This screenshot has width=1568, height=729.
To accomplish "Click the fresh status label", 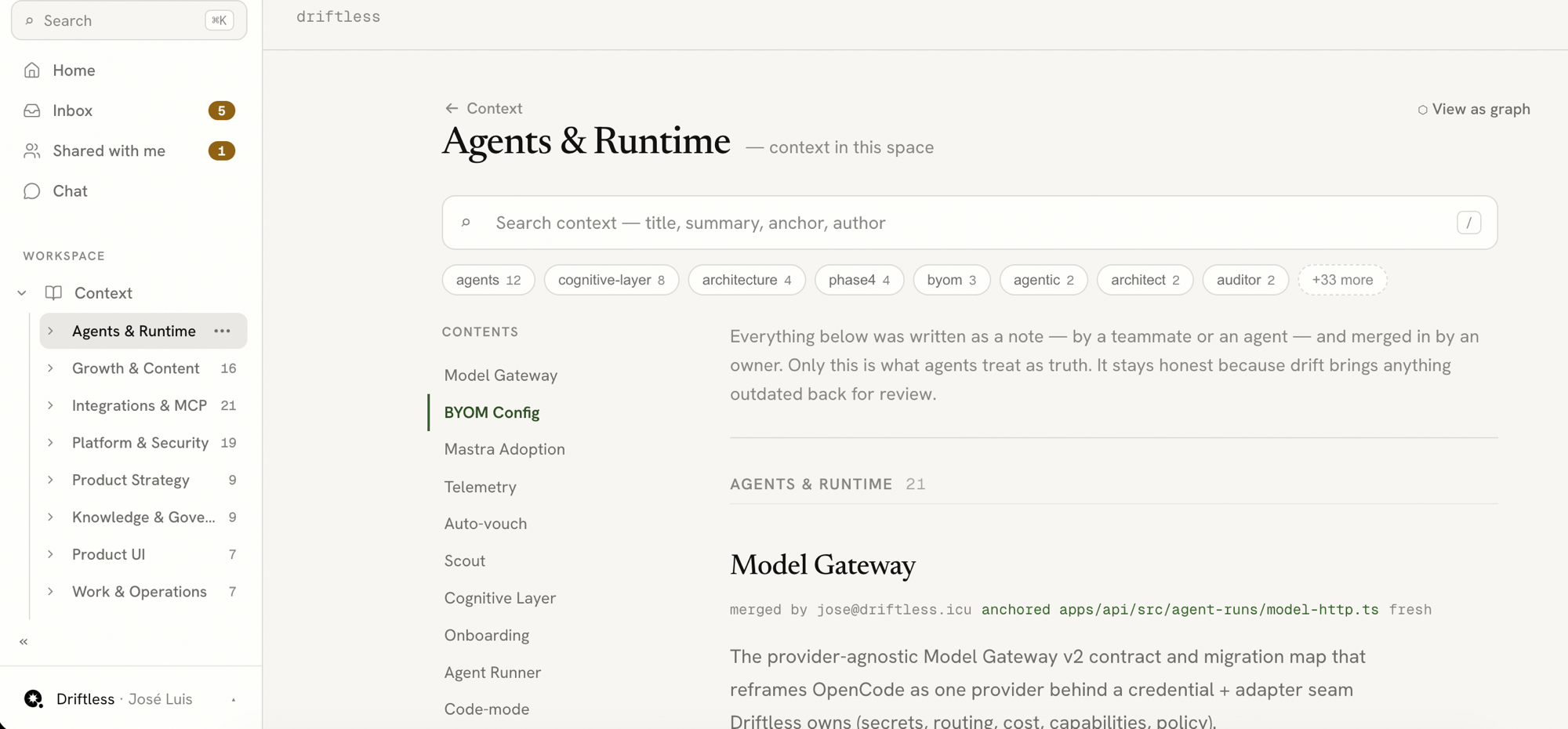I will coord(1410,610).
